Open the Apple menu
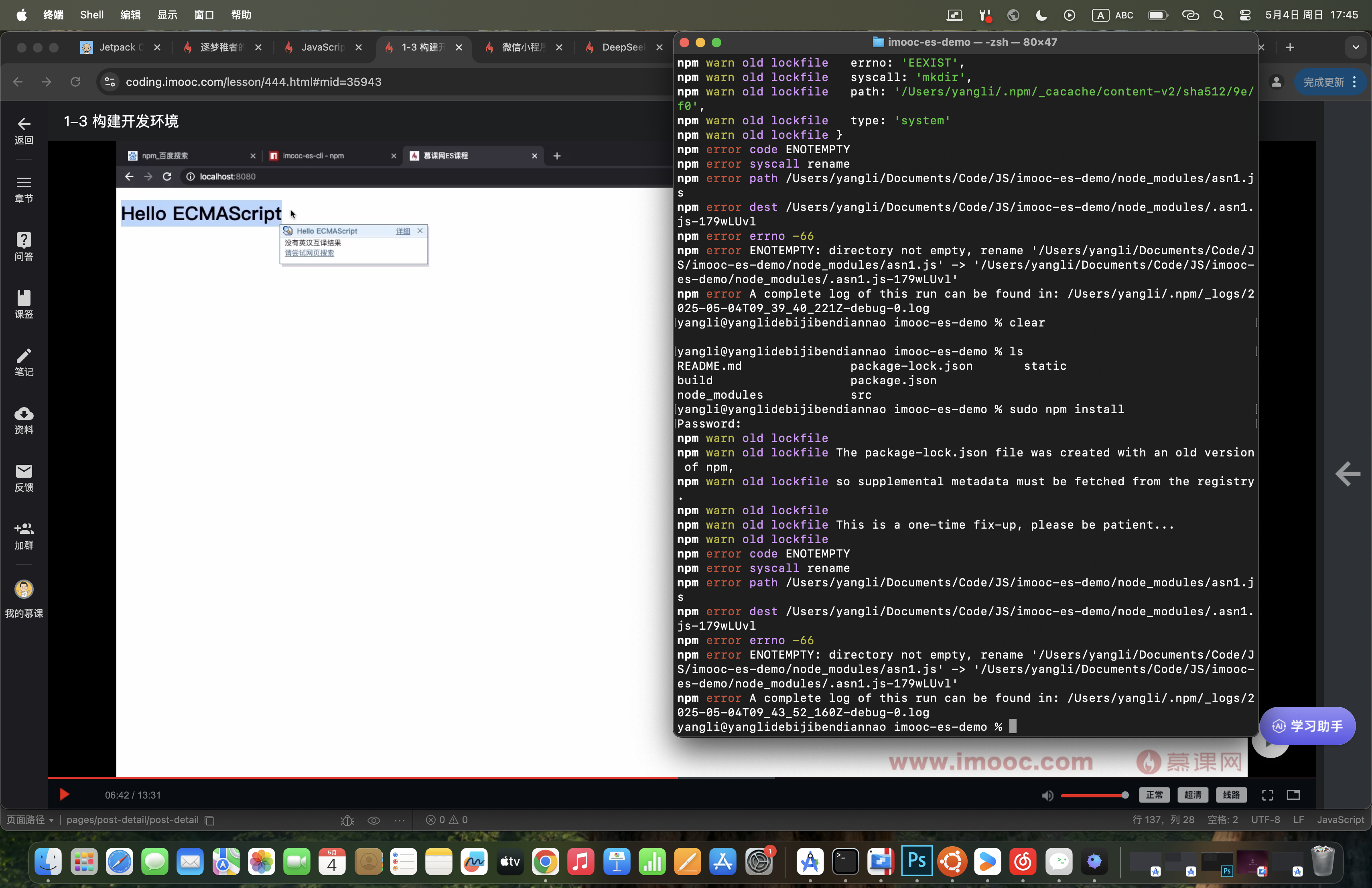Image resolution: width=1372 pixels, height=888 pixels. pos(21,14)
